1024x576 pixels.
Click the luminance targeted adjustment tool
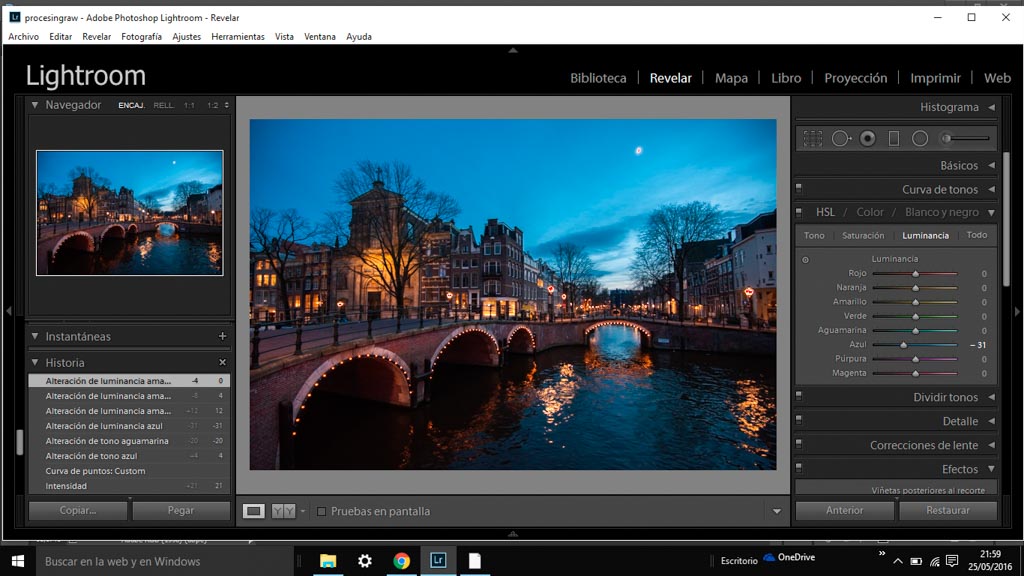coord(805,260)
